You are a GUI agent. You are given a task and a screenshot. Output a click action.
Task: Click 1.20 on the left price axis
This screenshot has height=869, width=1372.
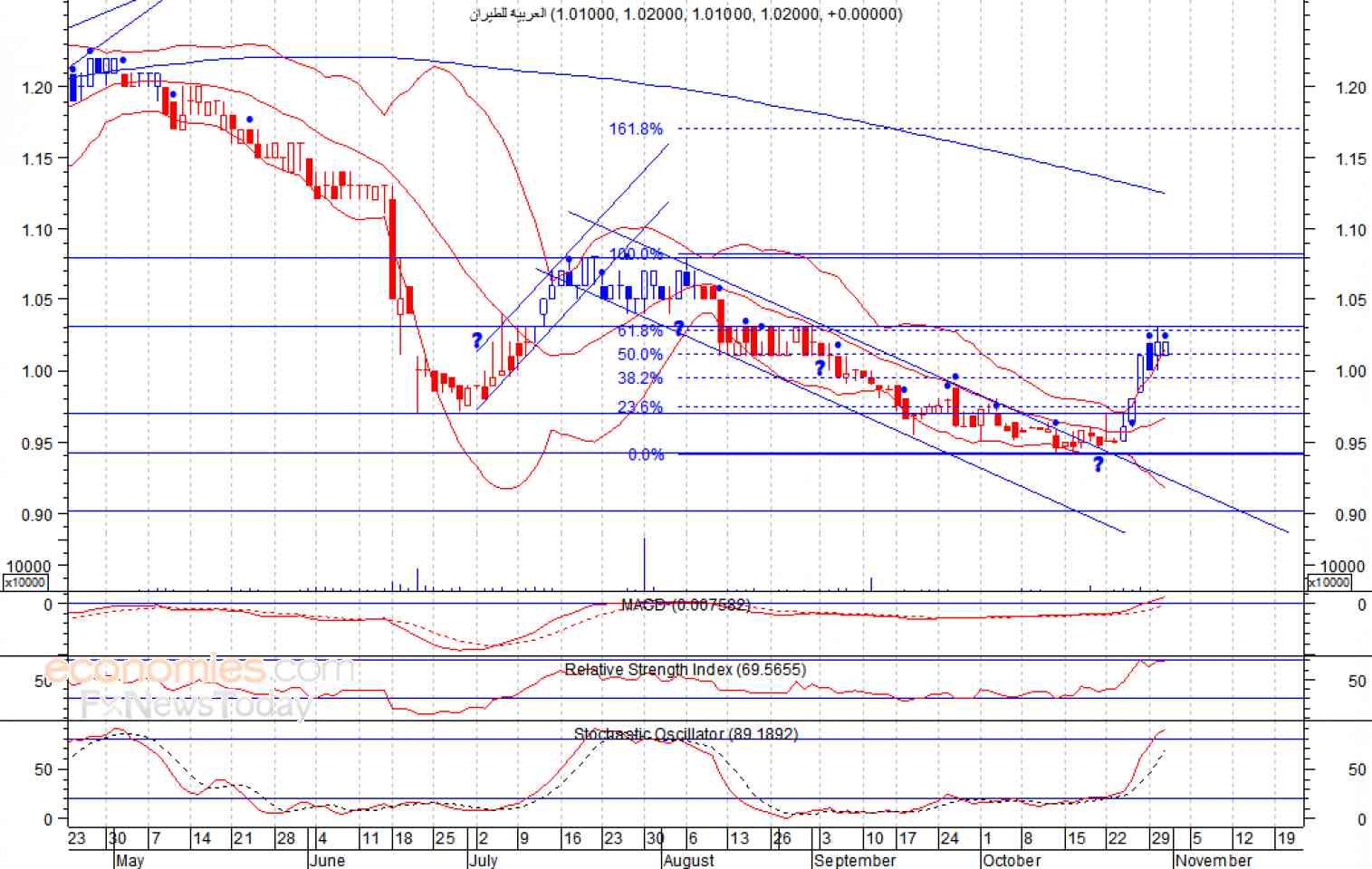[x=37, y=88]
